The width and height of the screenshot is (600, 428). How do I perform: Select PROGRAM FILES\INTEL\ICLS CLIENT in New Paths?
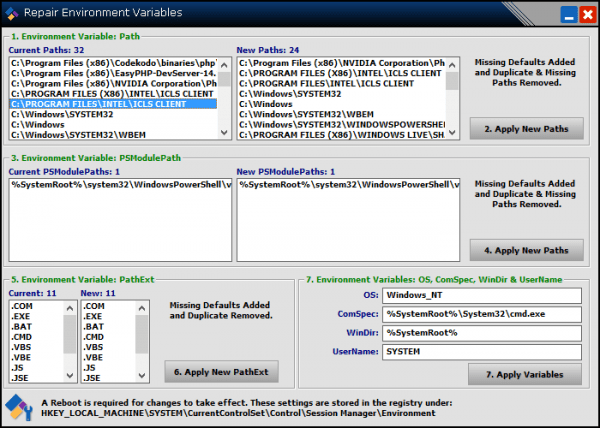coord(342,84)
